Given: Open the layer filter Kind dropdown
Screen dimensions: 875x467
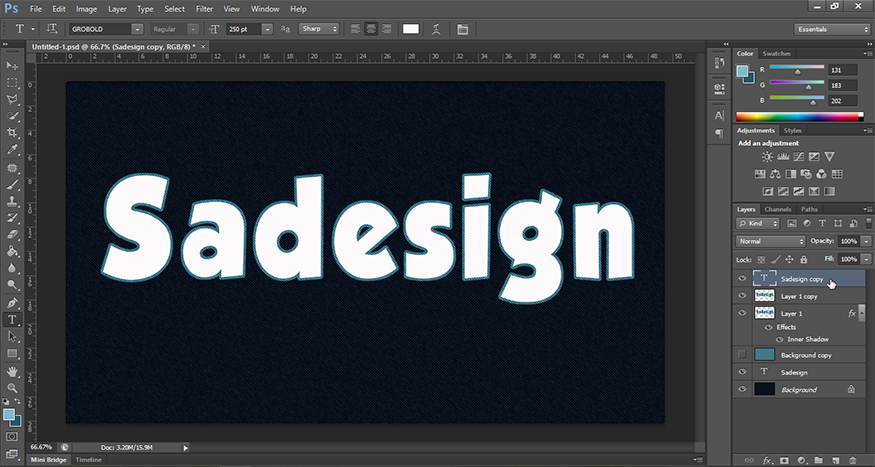Looking at the screenshot, I should tap(757, 223).
